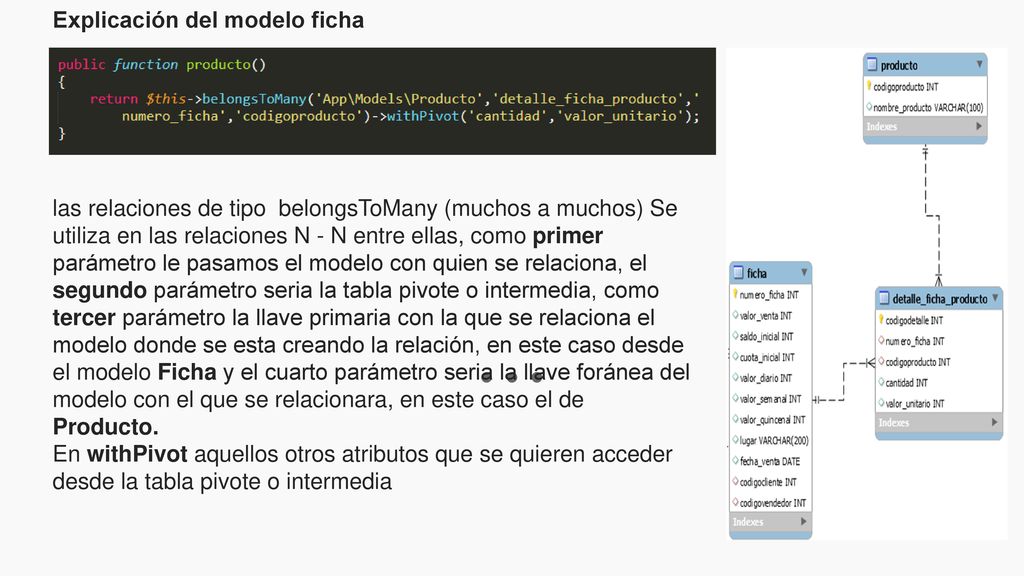This screenshot has height=576, width=1024.
Task: Click 'belongsToMany' in the code block
Action: click(254, 99)
